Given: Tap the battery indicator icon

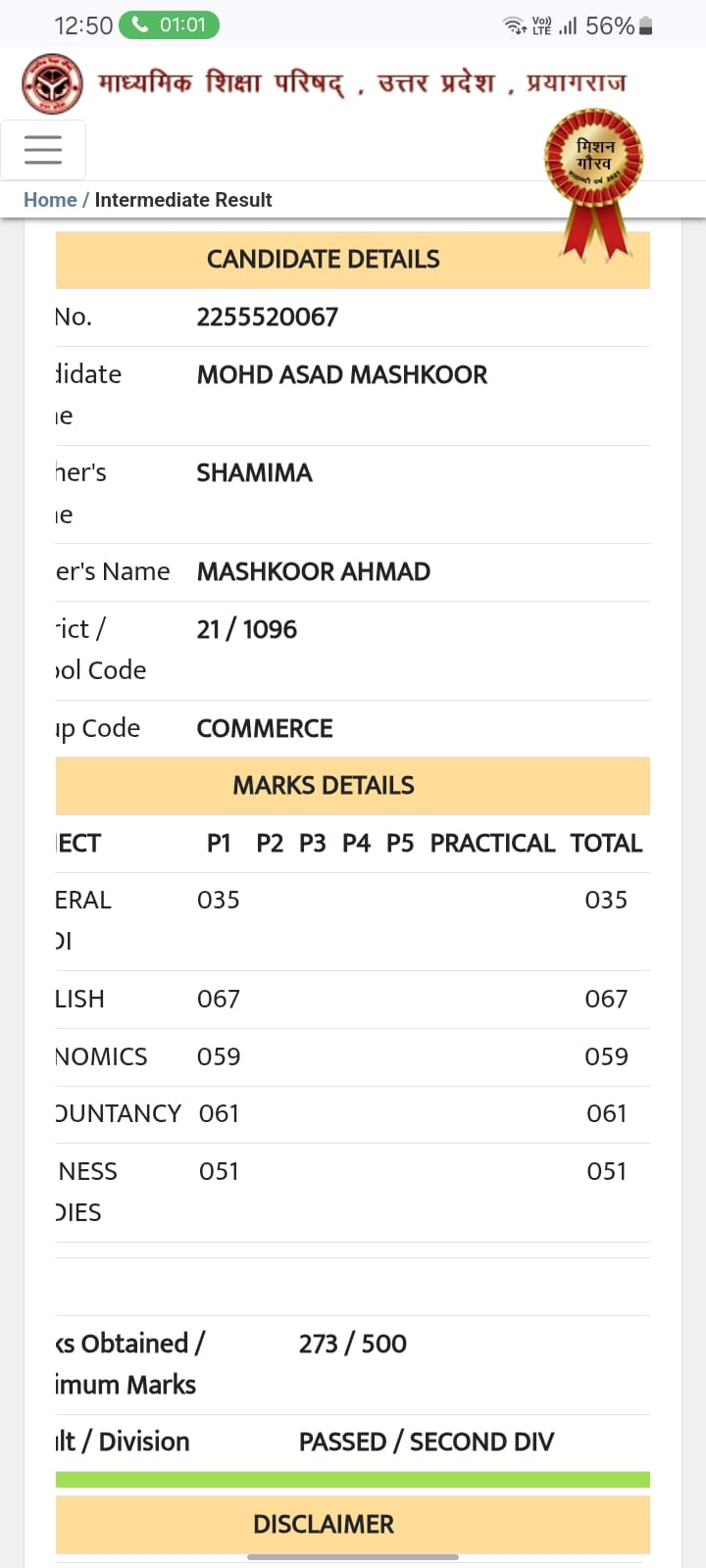Looking at the screenshot, I should click(645, 26).
